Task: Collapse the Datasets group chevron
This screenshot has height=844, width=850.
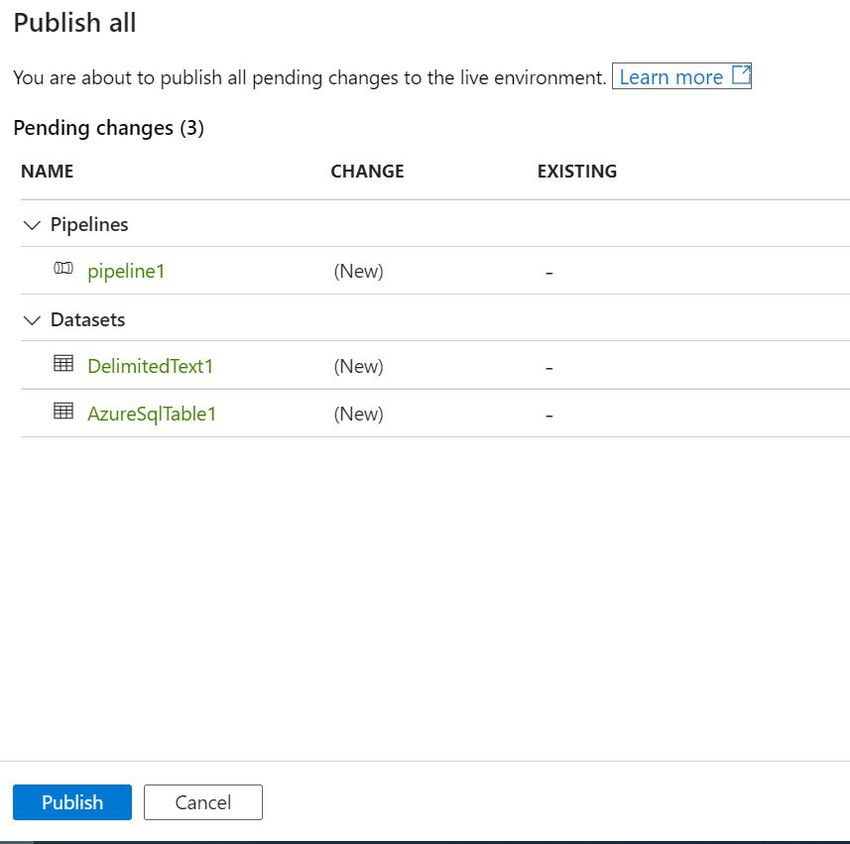Action: click(x=32, y=320)
